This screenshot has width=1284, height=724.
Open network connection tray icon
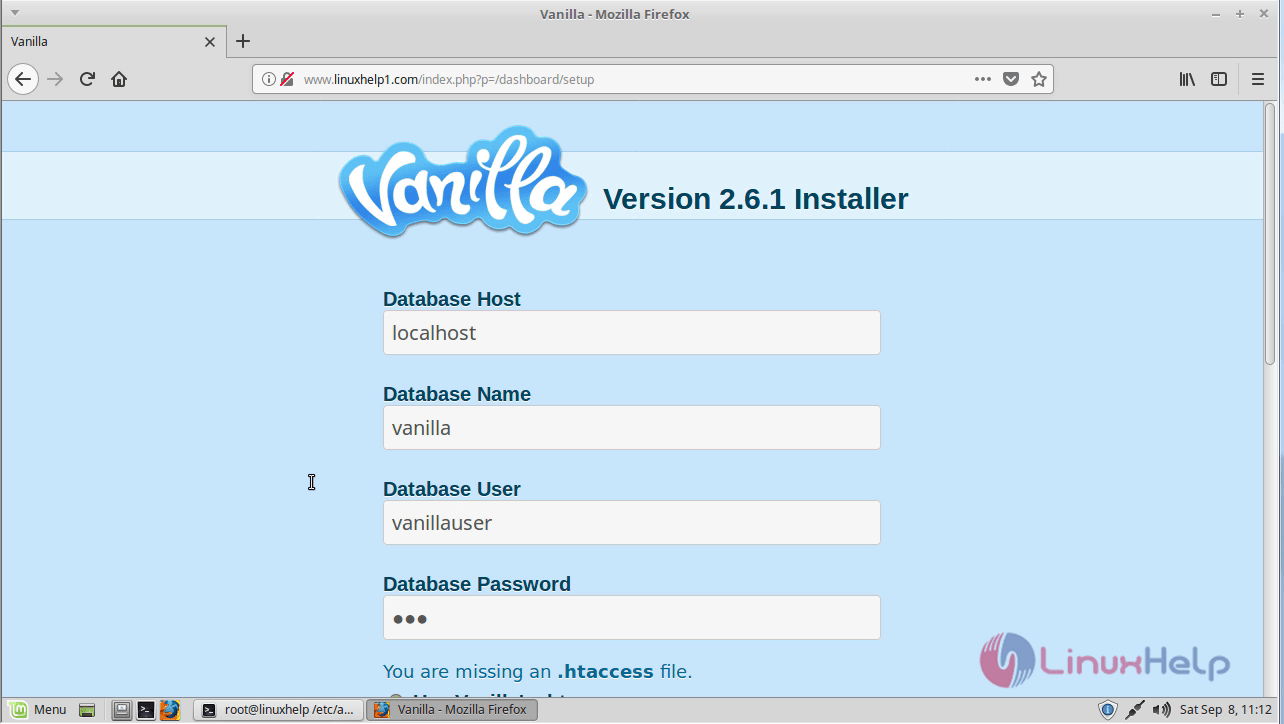tap(1134, 710)
